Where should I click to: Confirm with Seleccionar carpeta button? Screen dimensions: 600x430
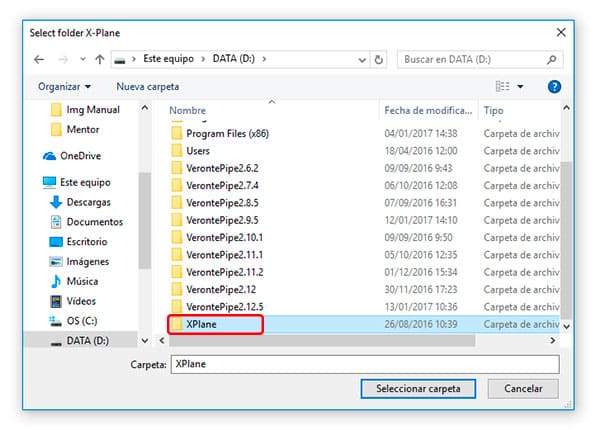418,389
